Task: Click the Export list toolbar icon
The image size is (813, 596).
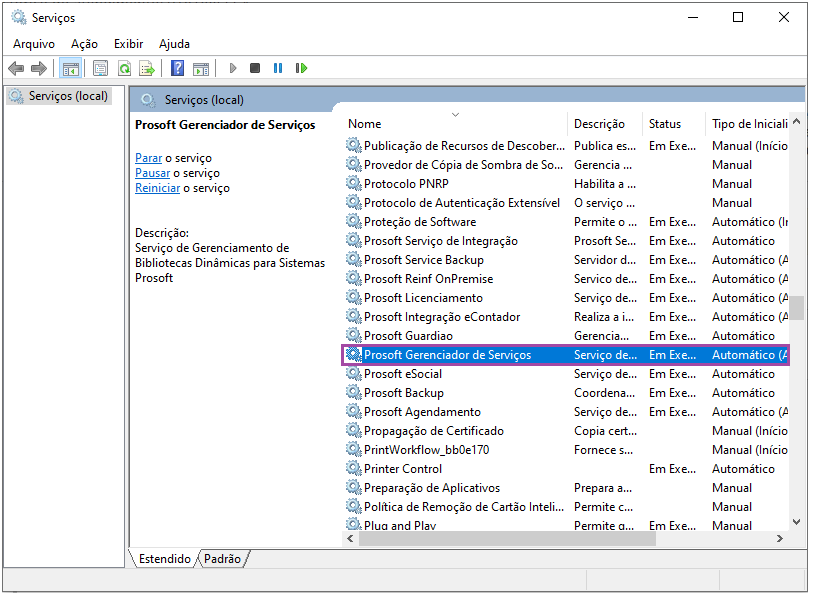Action: pos(147,68)
